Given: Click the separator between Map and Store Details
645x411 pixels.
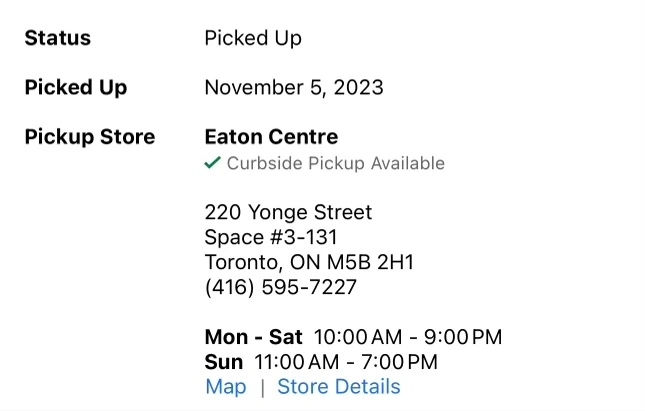Looking at the screenshot, I should click(x=262, y=388).
